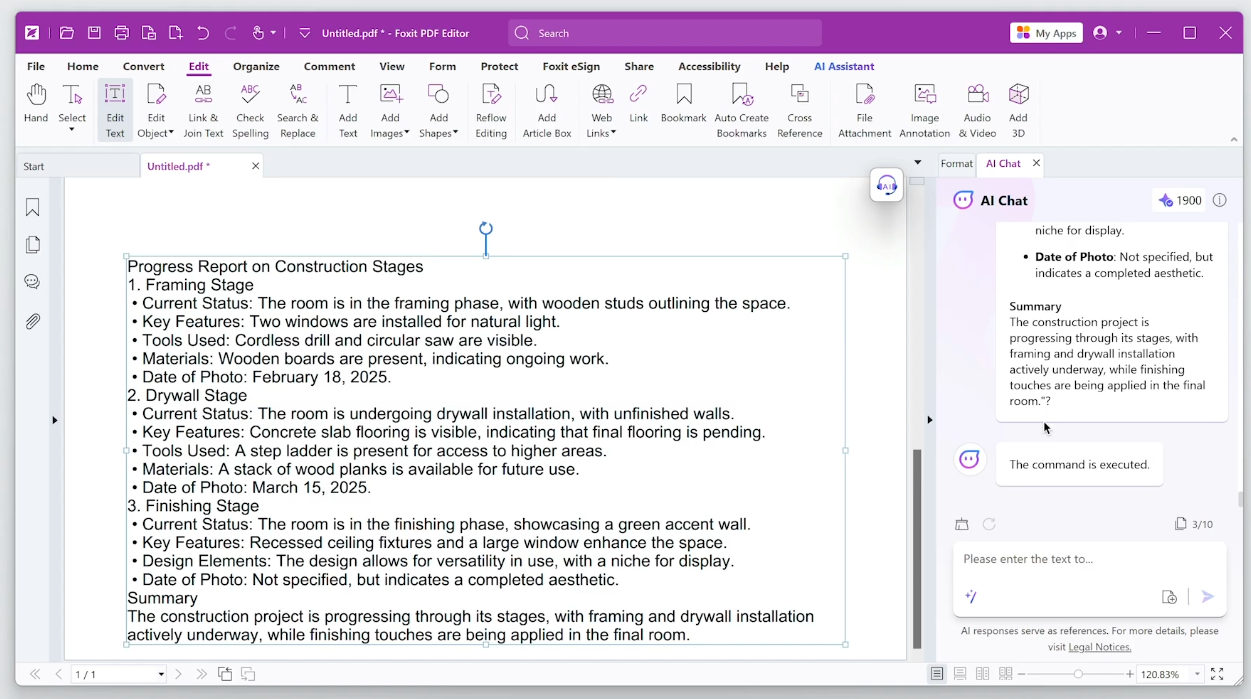Switch to the Organize ribbon tab
This screenshot has height=699, width=1251.
pos(256,66)
